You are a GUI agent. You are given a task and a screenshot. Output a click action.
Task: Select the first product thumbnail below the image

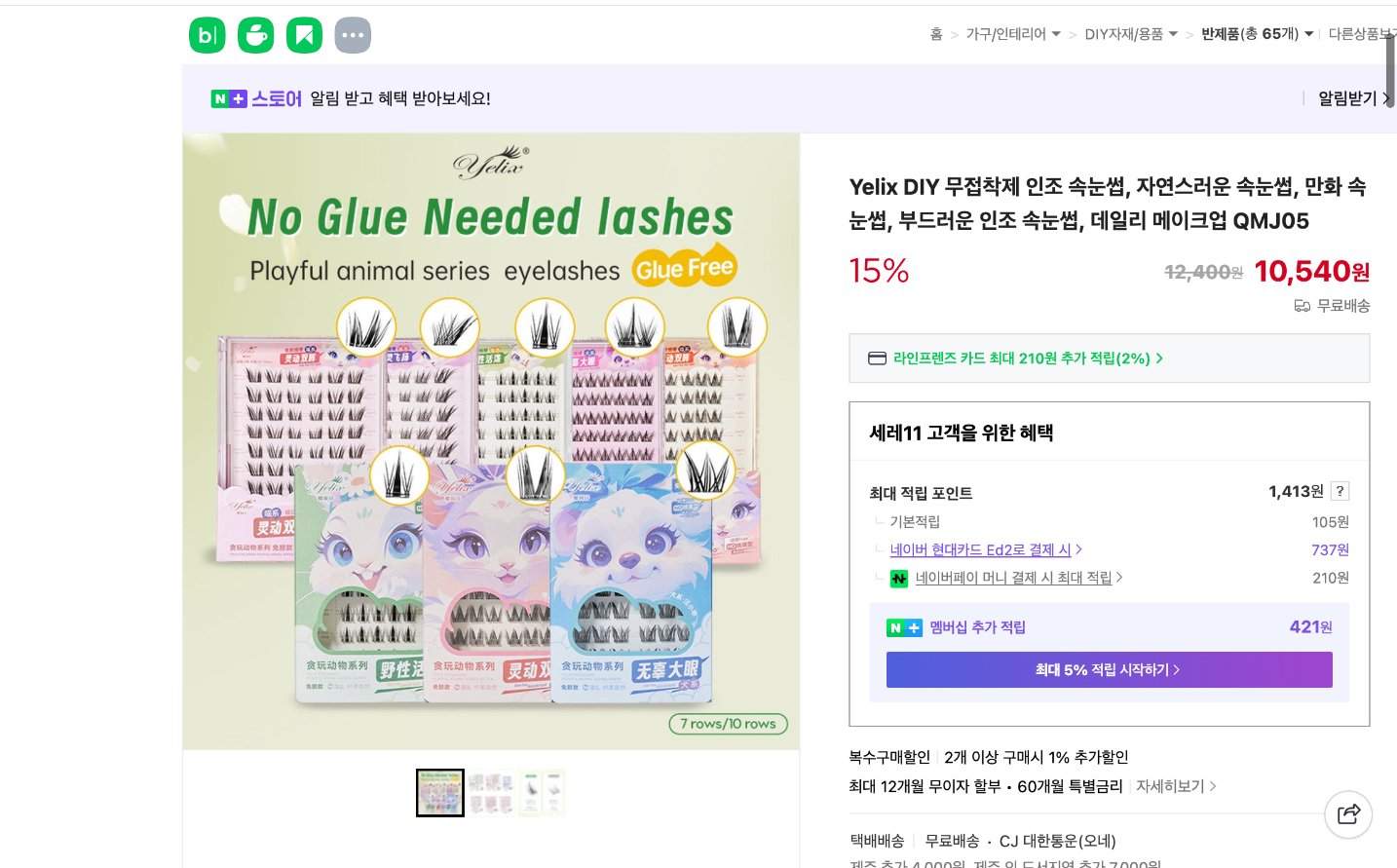coord(440,792)
